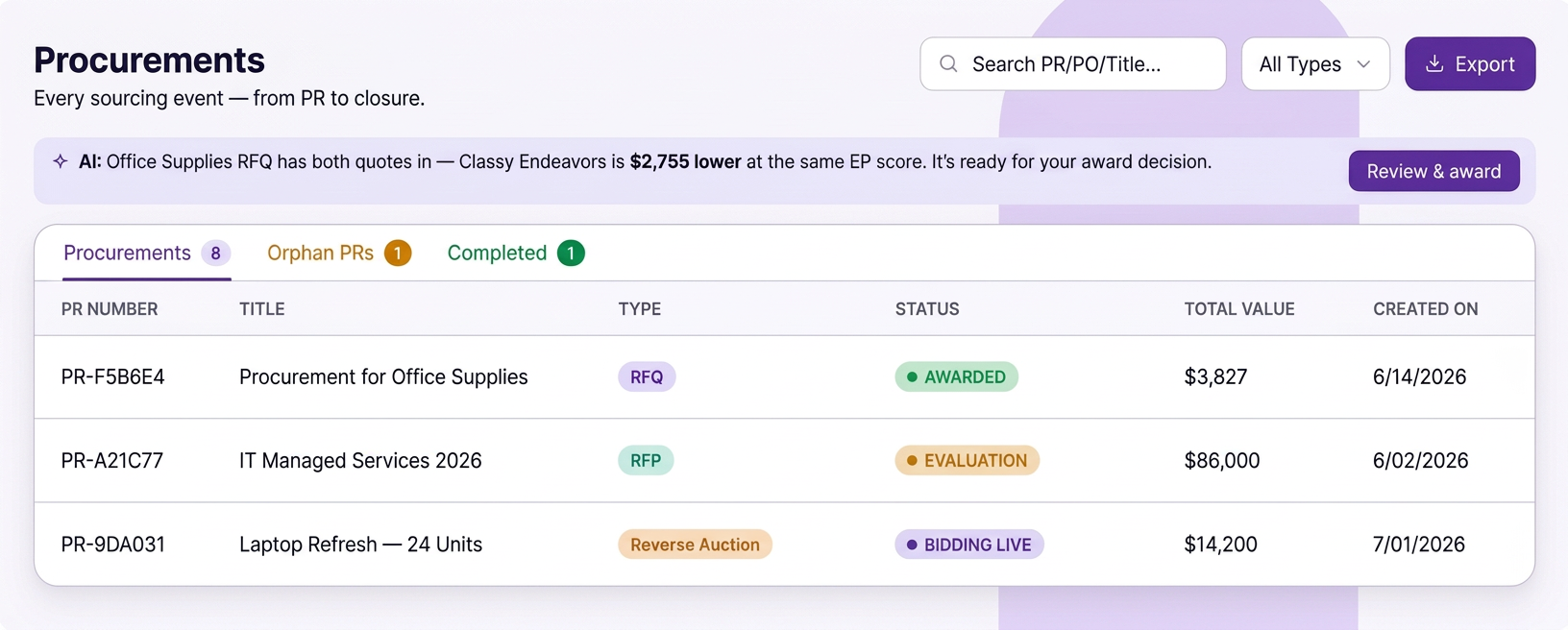The height and width of the screenshot is (630, 1568).
Task: Click the All Types chevron arrow
Action: point(1363,64)
